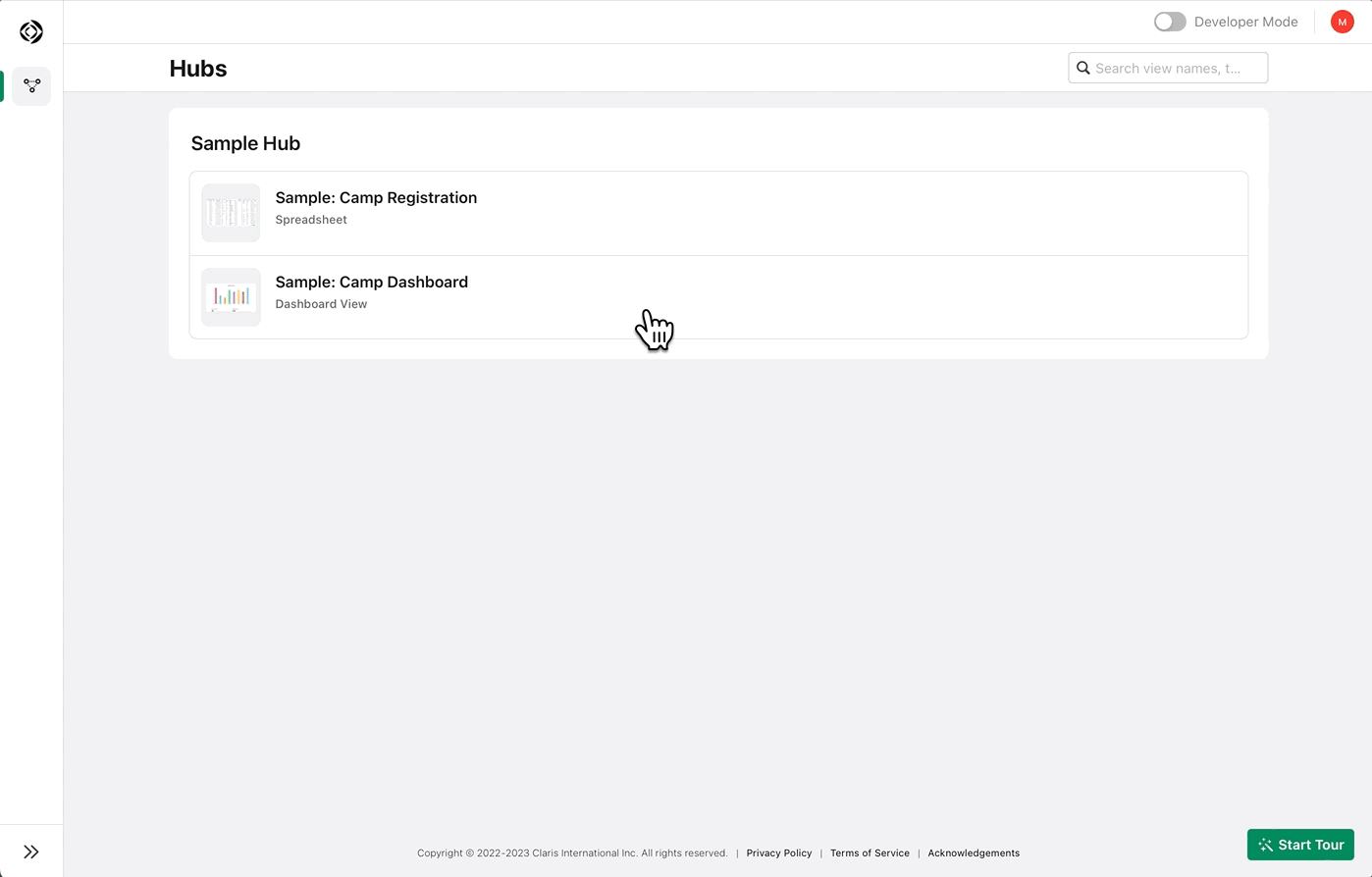Viewport: 1372px width, 877px height.
Task: Visit the Terms of Service page
Action: 870,852
